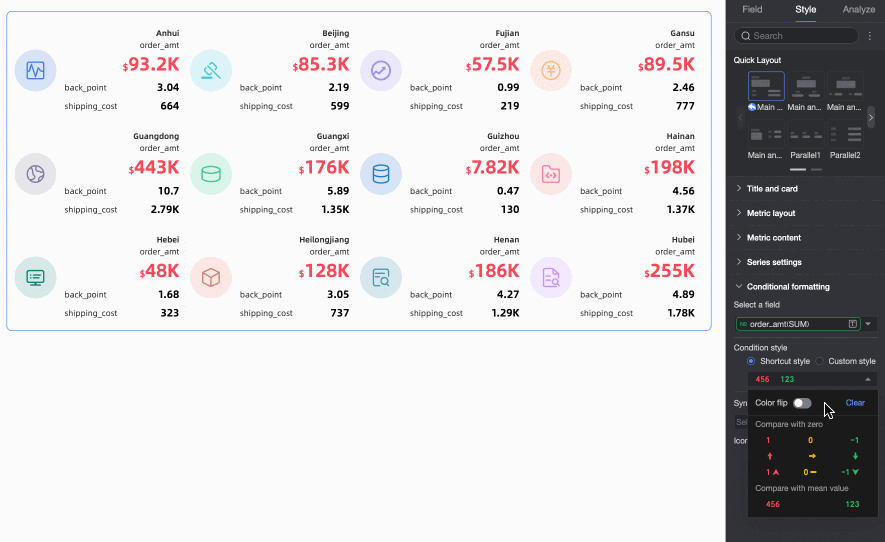Click the Fujian card trend-line icon
Screen dimensions: 885x542
tap(381, 71)
